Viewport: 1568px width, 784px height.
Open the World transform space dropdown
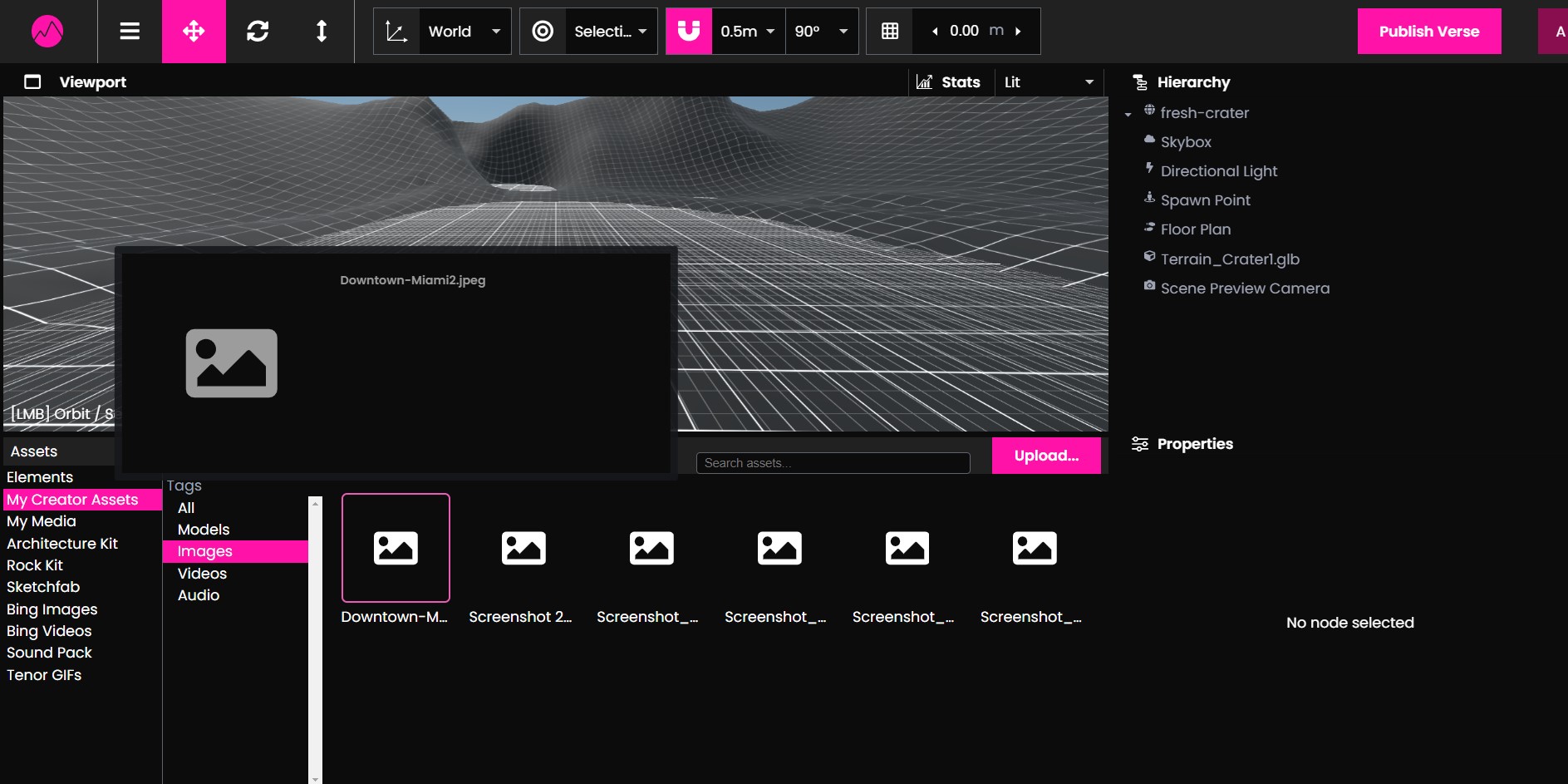pos(465,32)
